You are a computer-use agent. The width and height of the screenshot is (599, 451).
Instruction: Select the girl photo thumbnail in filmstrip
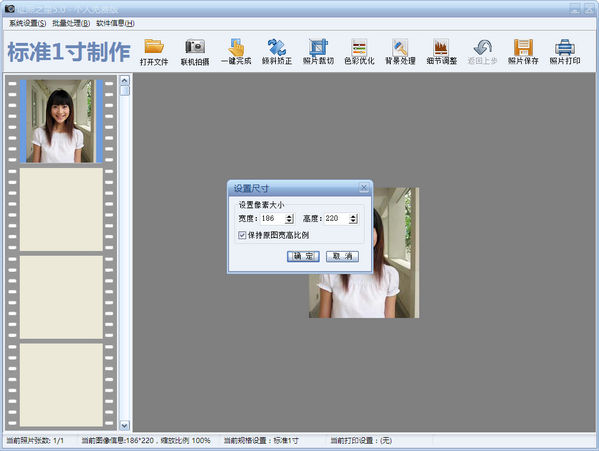(x=61, y=121)
